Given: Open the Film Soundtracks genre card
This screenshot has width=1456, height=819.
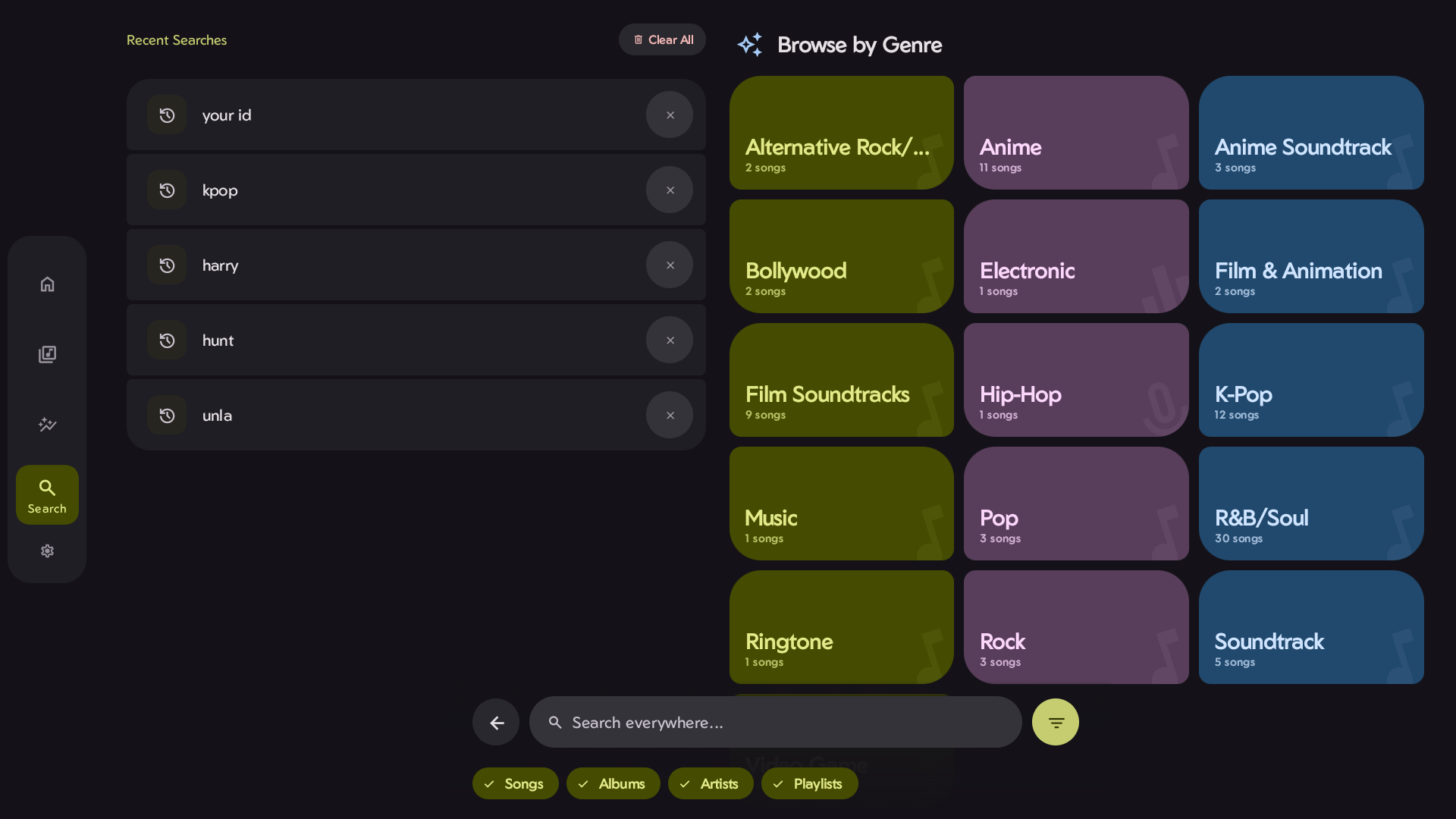Looking at the screenshot, I should [x=842, y=380].
